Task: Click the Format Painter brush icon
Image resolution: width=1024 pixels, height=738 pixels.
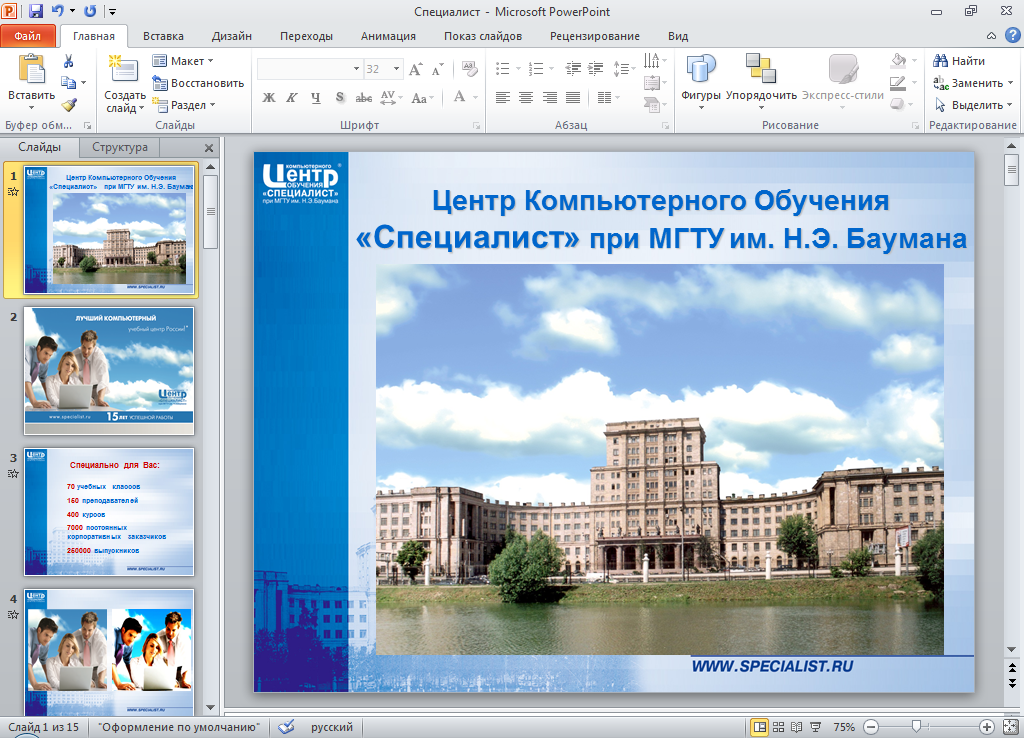Action: tap(68, 104)
